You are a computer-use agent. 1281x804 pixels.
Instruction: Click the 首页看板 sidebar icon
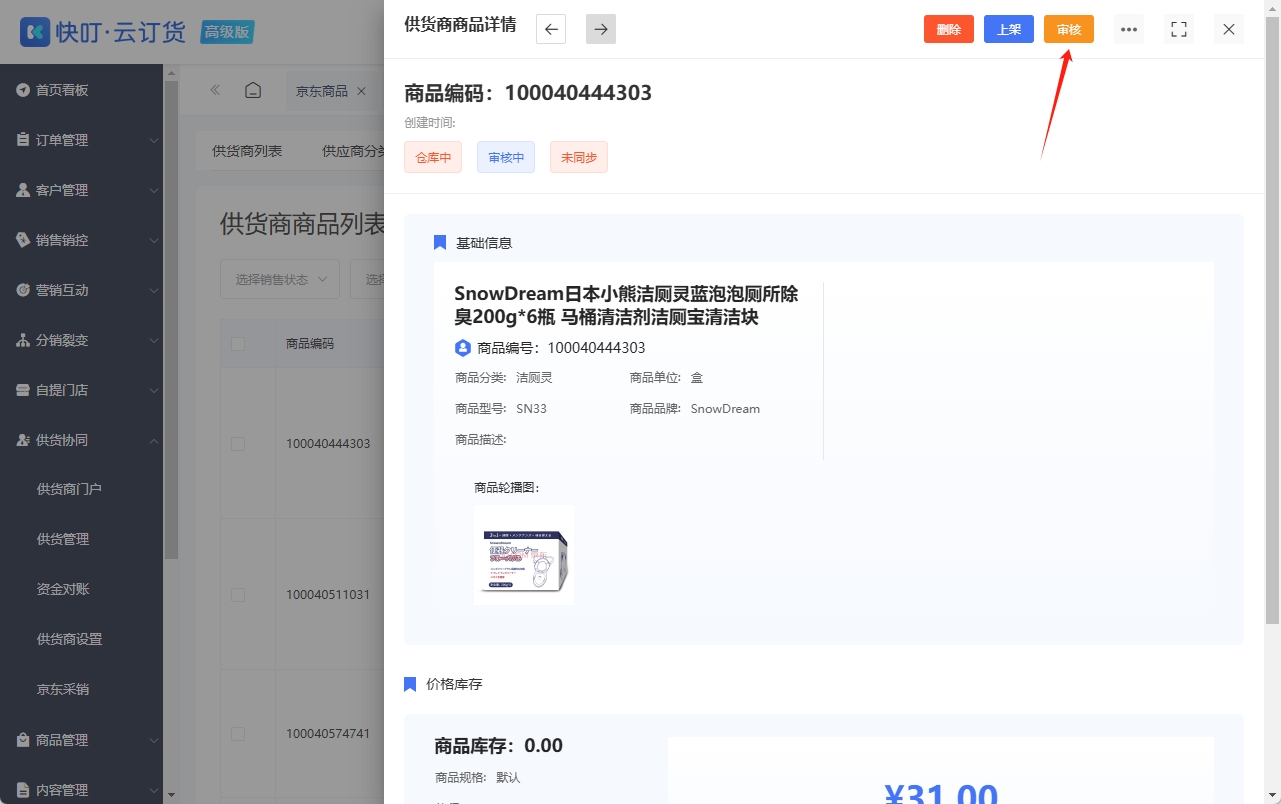[x=22, y=90]
